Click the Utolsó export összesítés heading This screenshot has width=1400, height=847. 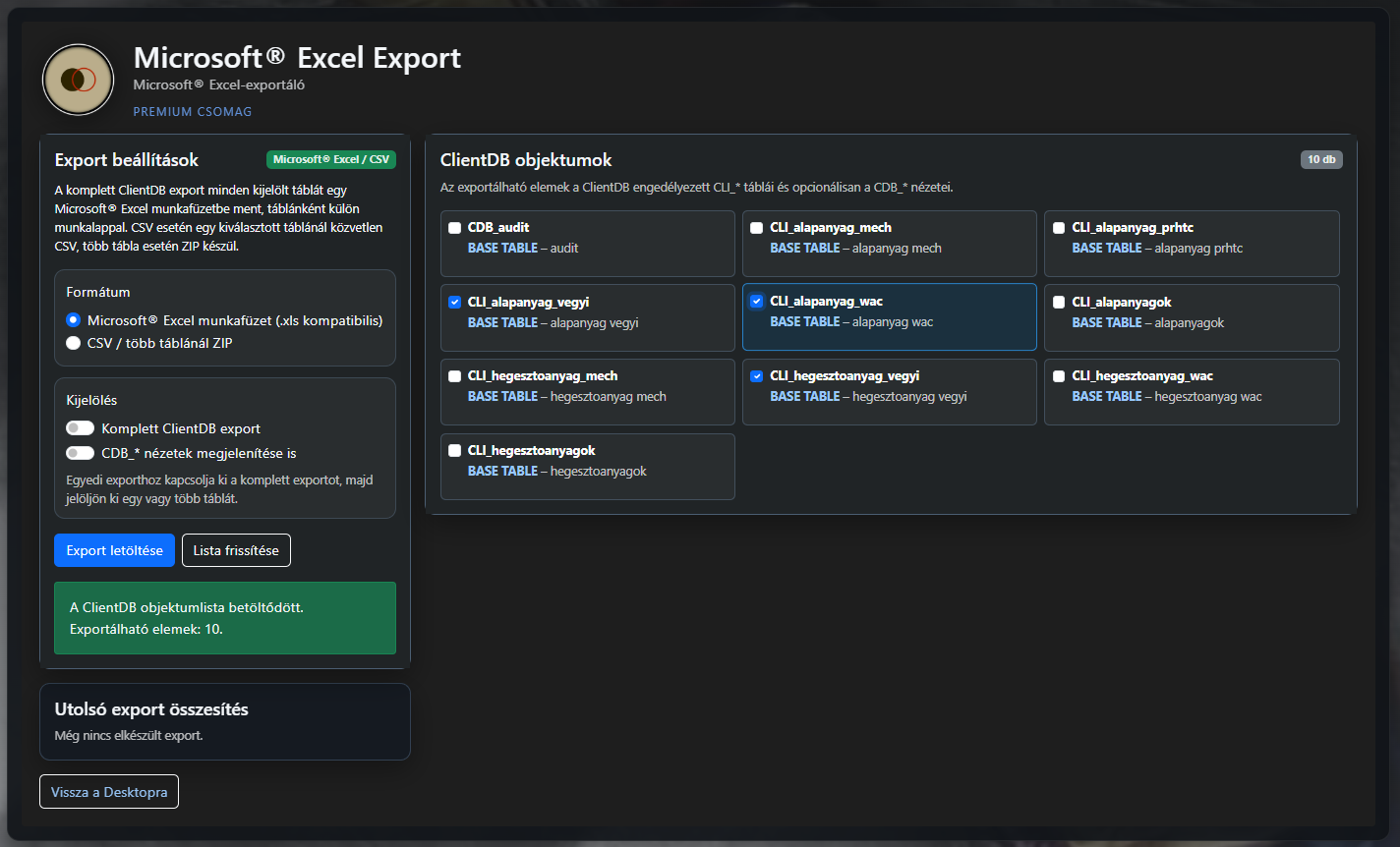[151, 709]
